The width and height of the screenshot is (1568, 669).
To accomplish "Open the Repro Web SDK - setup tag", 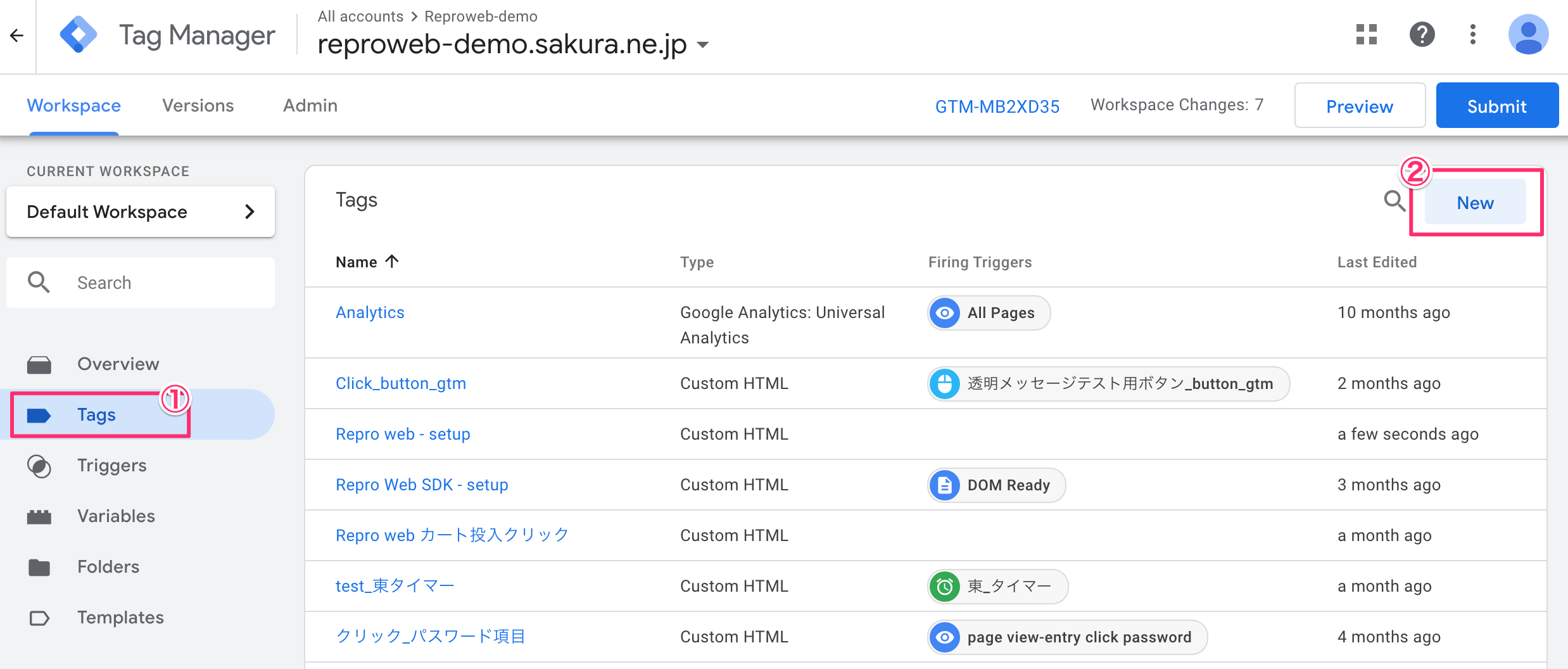I will [x=422, y=485].
